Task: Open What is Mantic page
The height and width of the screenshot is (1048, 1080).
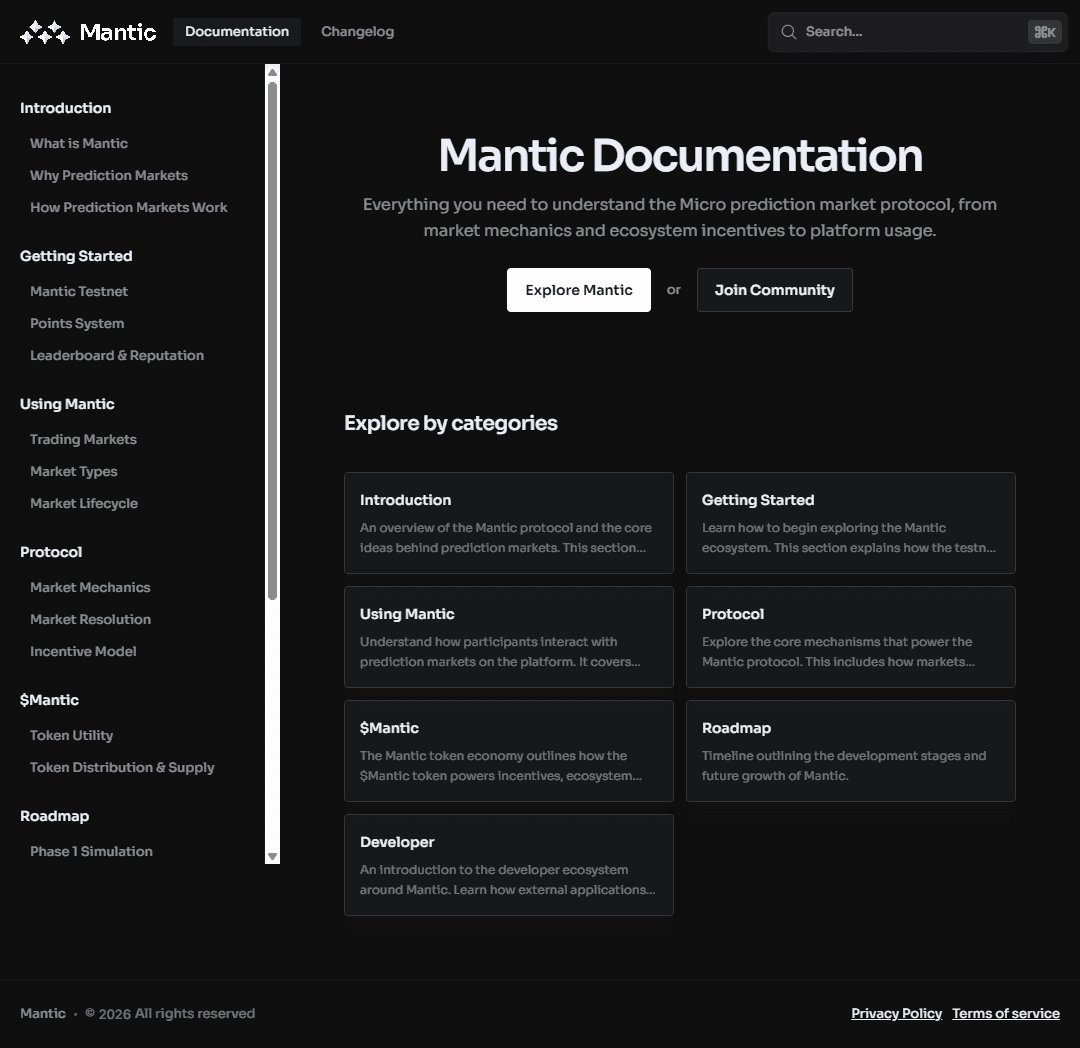Action: click(79, 143)
